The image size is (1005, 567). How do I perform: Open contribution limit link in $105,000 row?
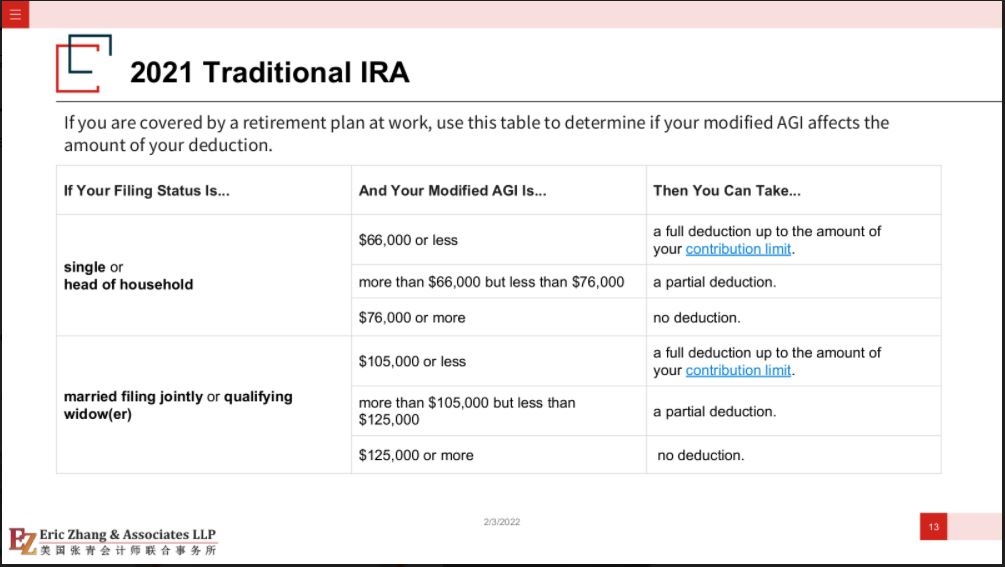pyautogui.click(x=738, y=370)
